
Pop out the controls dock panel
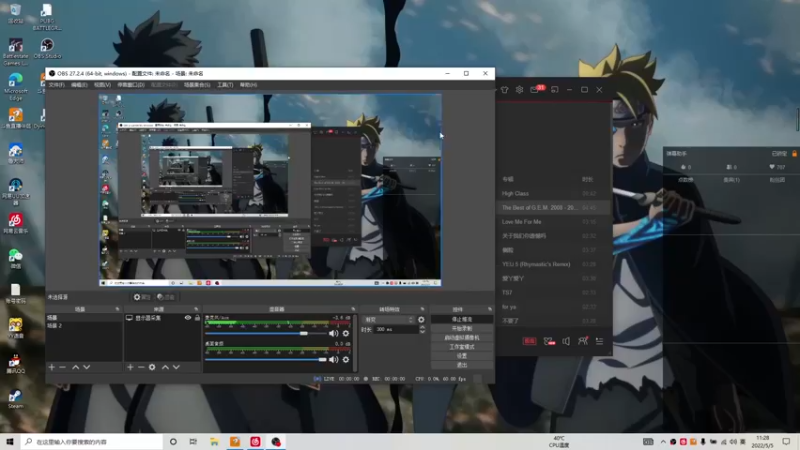pyautogui.click(x=490, y=309)
